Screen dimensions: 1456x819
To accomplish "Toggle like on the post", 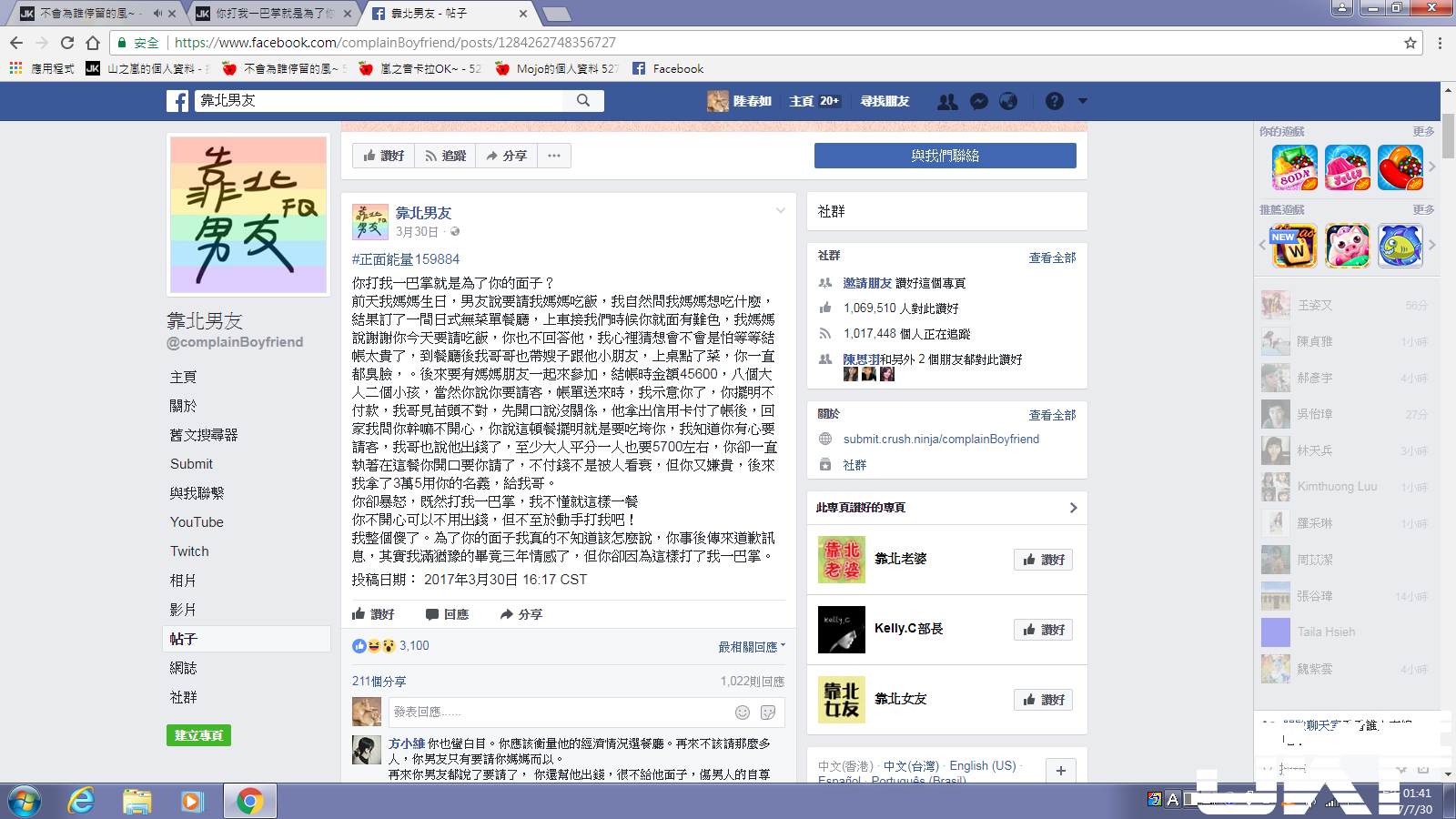I will click(373, 614).
